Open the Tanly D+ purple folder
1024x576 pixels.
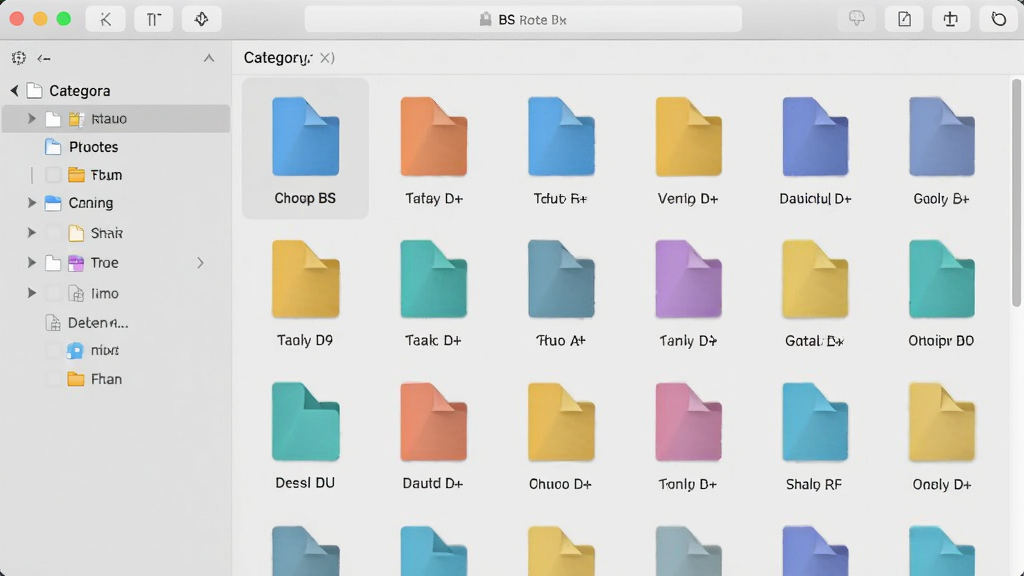[x=688, y=279]
